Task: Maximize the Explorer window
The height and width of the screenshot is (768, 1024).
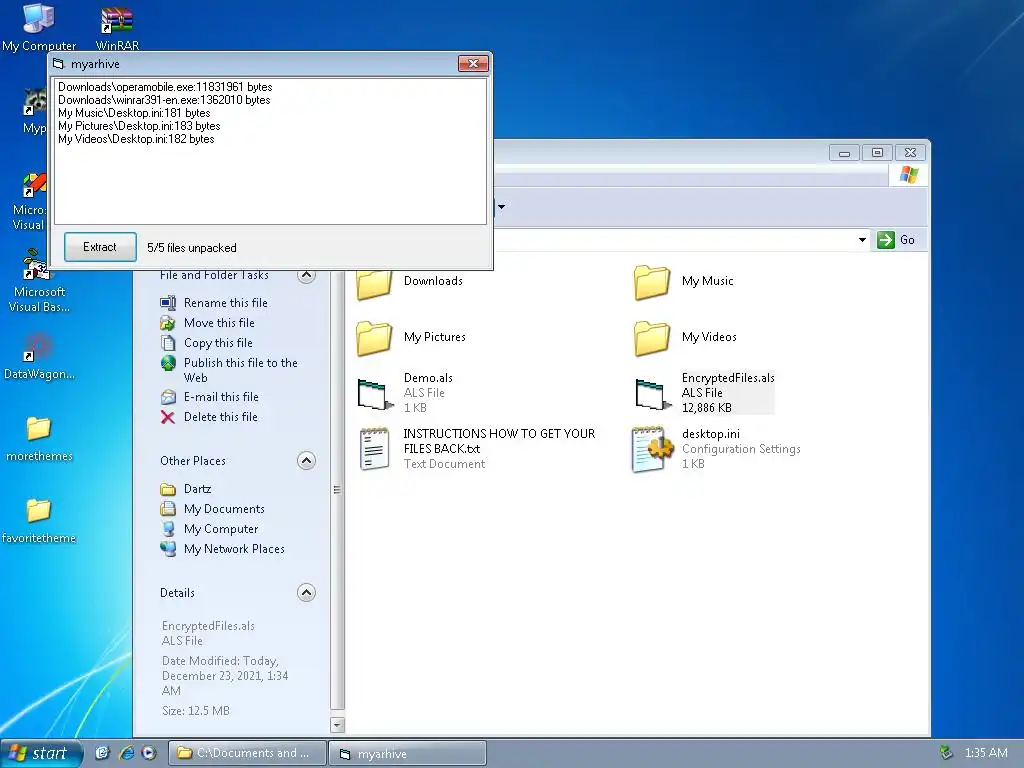Action: pyautogui.click(x=877, y=153)
